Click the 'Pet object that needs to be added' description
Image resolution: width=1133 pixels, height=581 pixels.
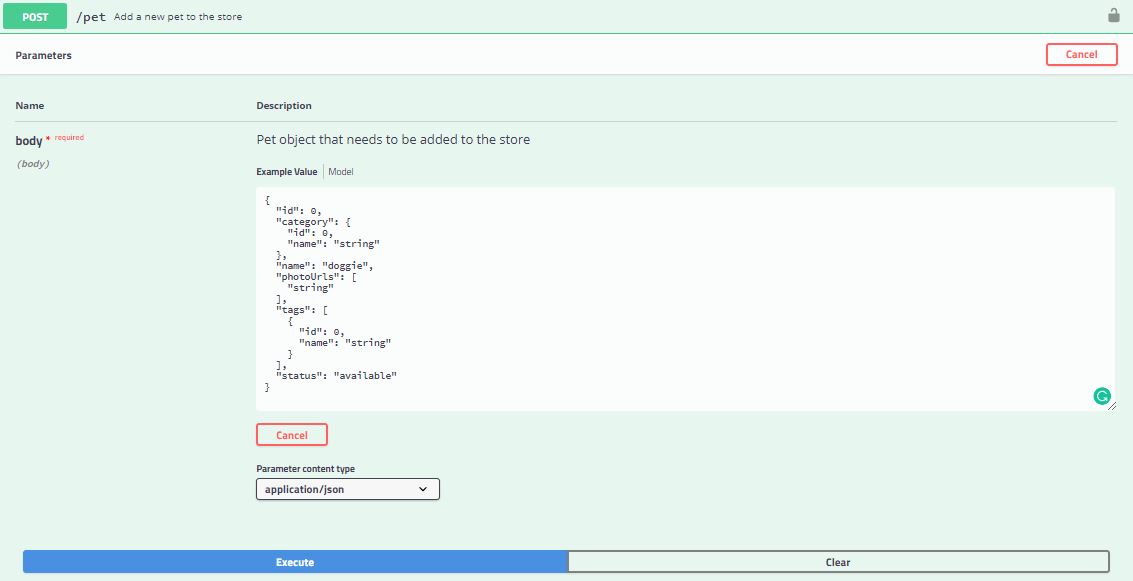pyautogui.click(x=393, y=140)
